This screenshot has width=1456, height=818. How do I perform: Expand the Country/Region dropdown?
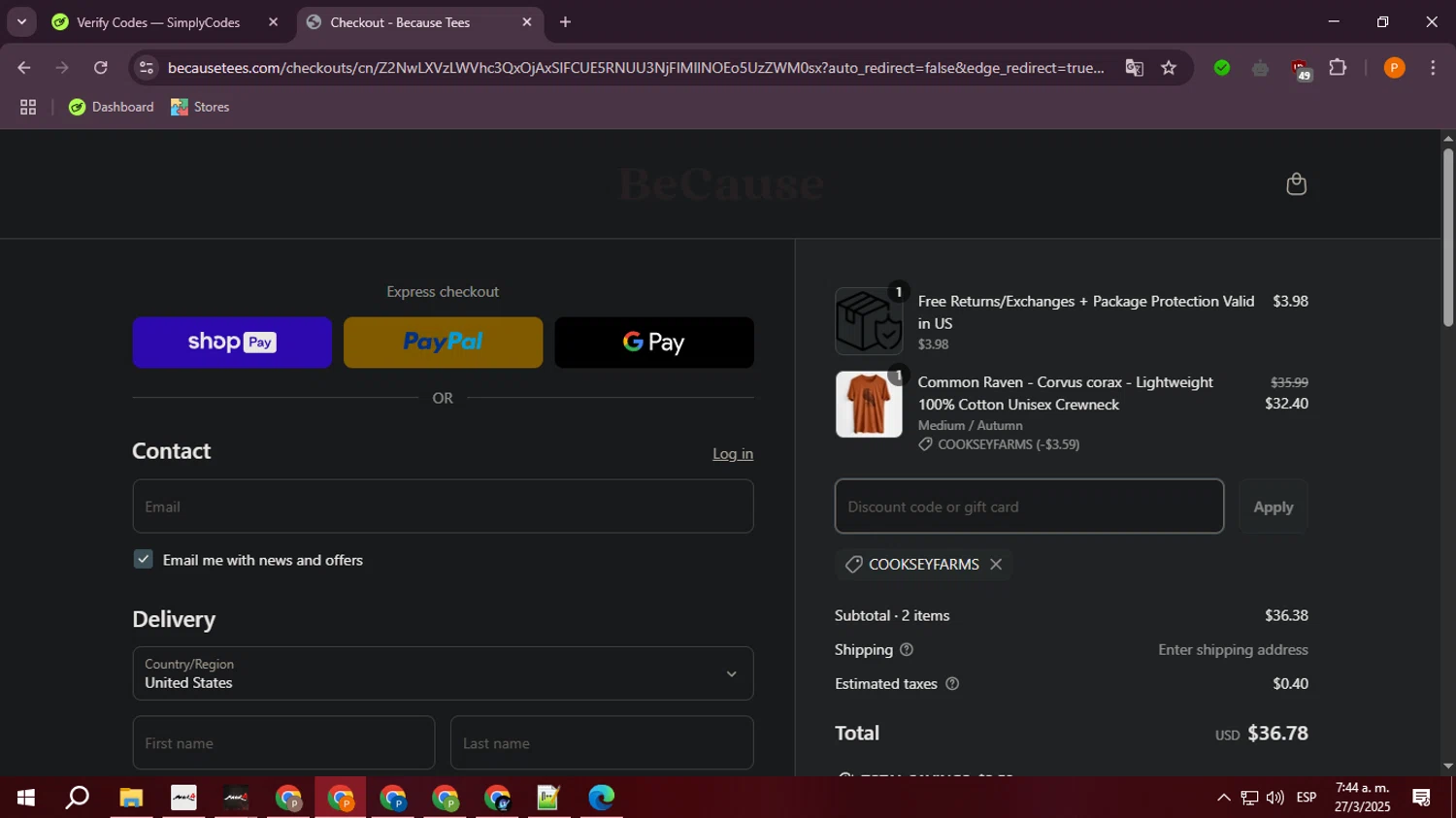pos(443,673)
